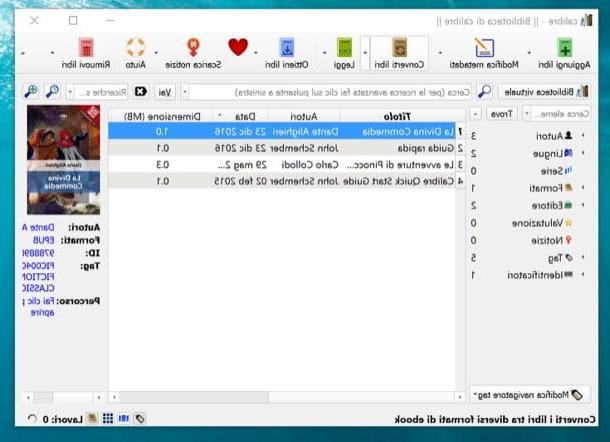This screenshot has height=442, width=610.
Task: Open dropdown arrow next to Converti libri
Action: point(365,53)
